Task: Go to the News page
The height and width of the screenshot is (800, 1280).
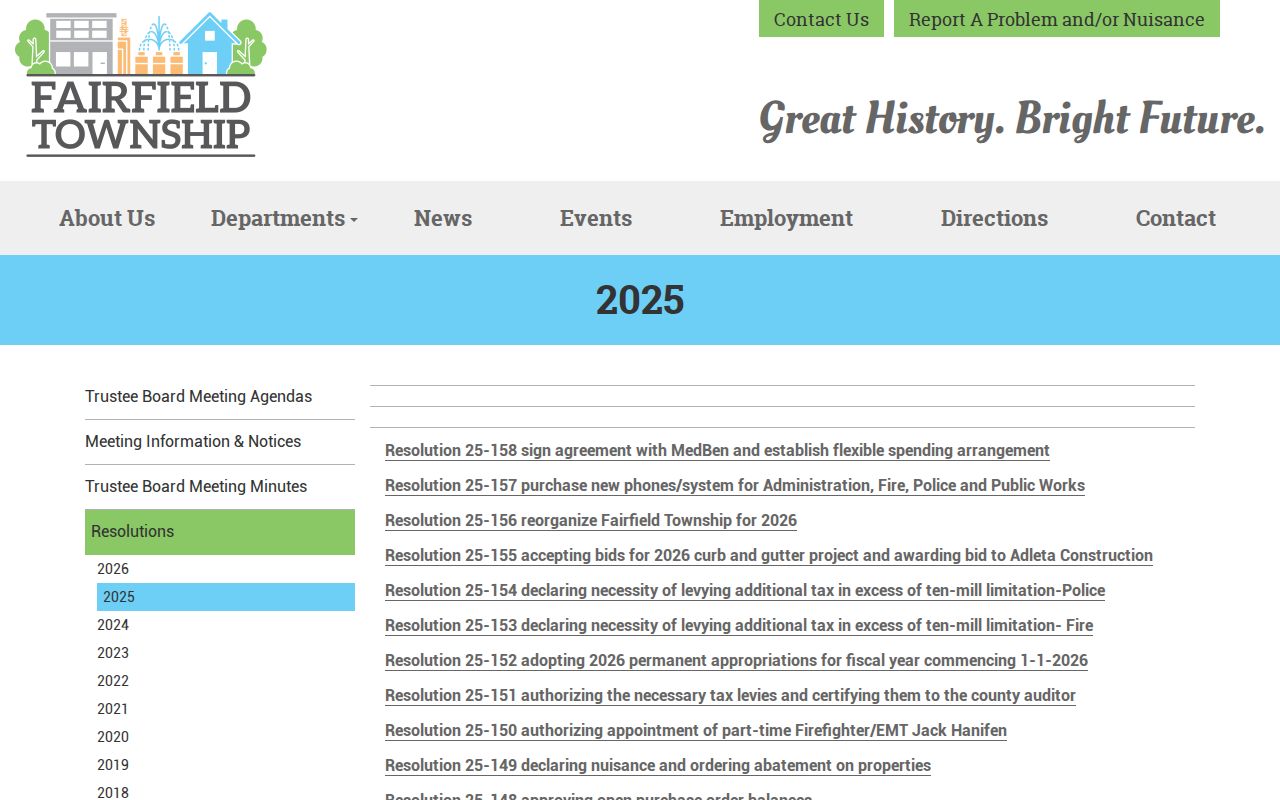Action: [443, 218]
